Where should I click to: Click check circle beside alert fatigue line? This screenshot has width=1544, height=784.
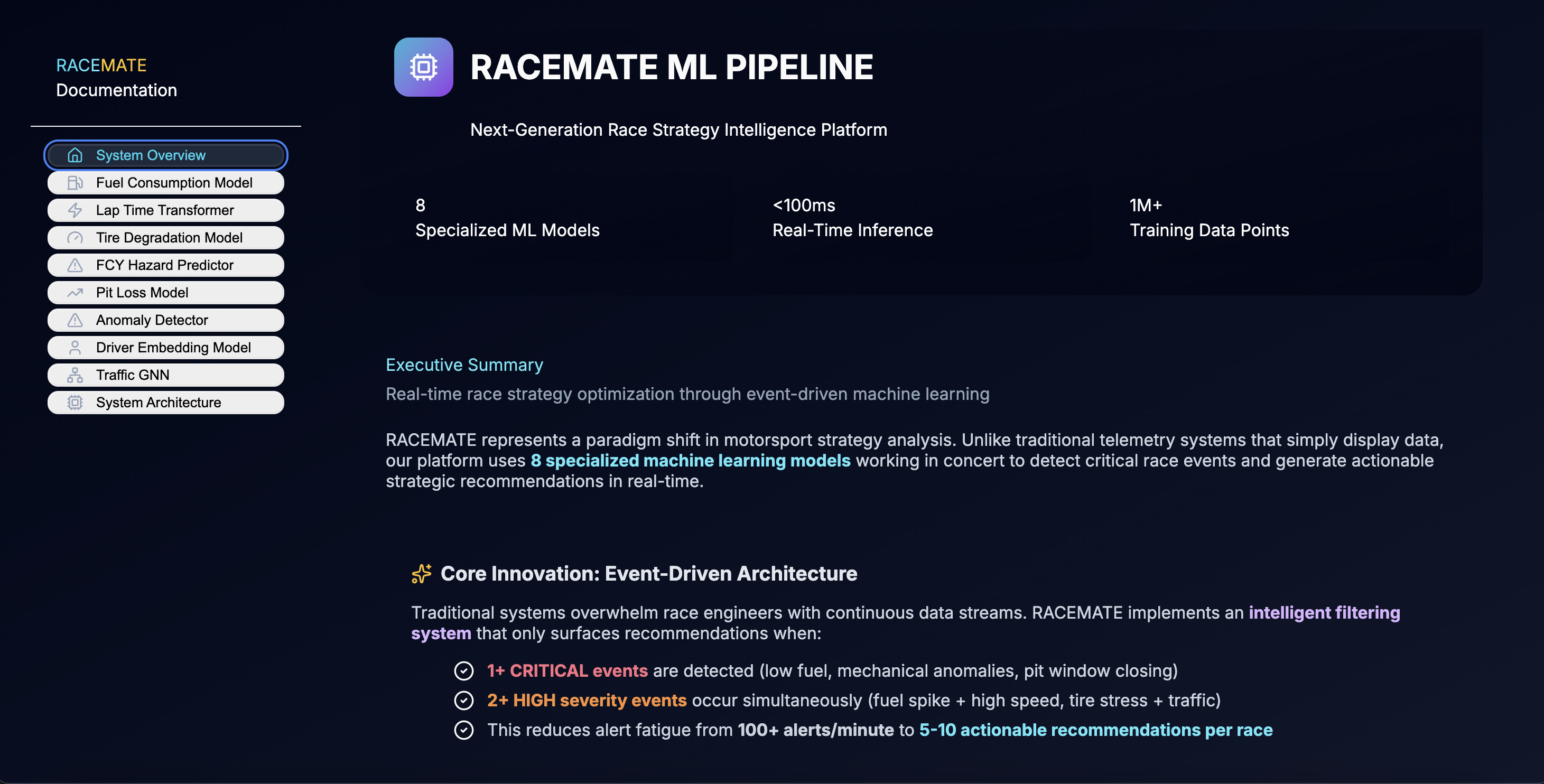[x=463, y=730]
